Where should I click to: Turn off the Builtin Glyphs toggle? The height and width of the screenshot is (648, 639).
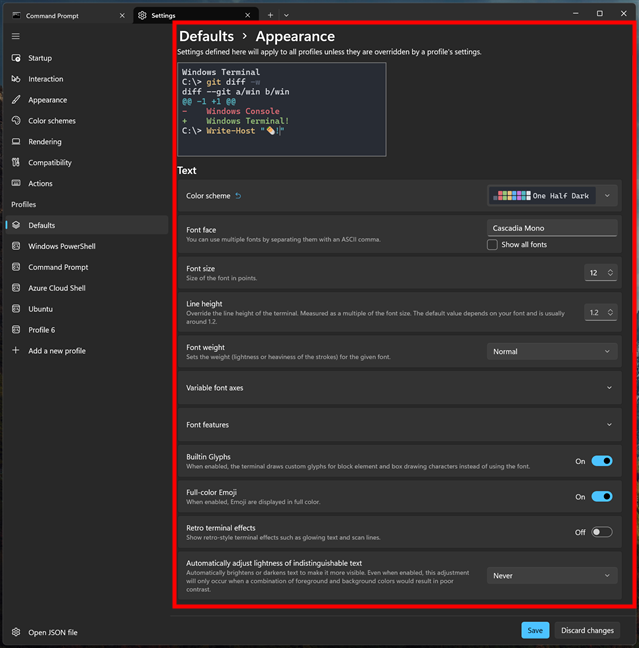pyautogui.click(x=602, y=461)
